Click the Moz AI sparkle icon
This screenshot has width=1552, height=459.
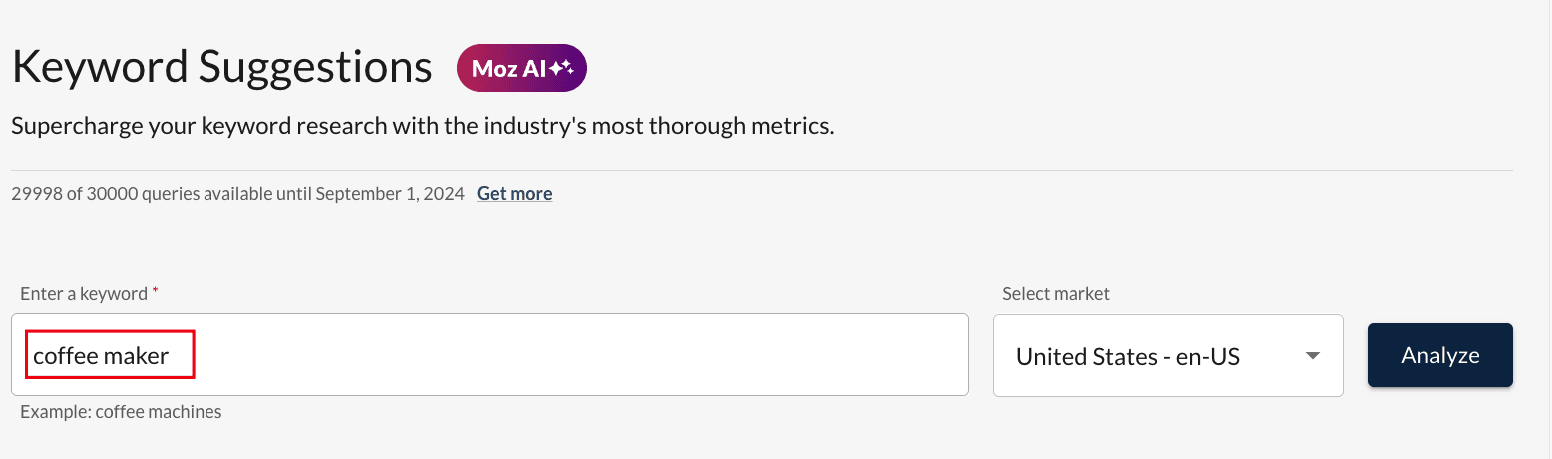561,68
